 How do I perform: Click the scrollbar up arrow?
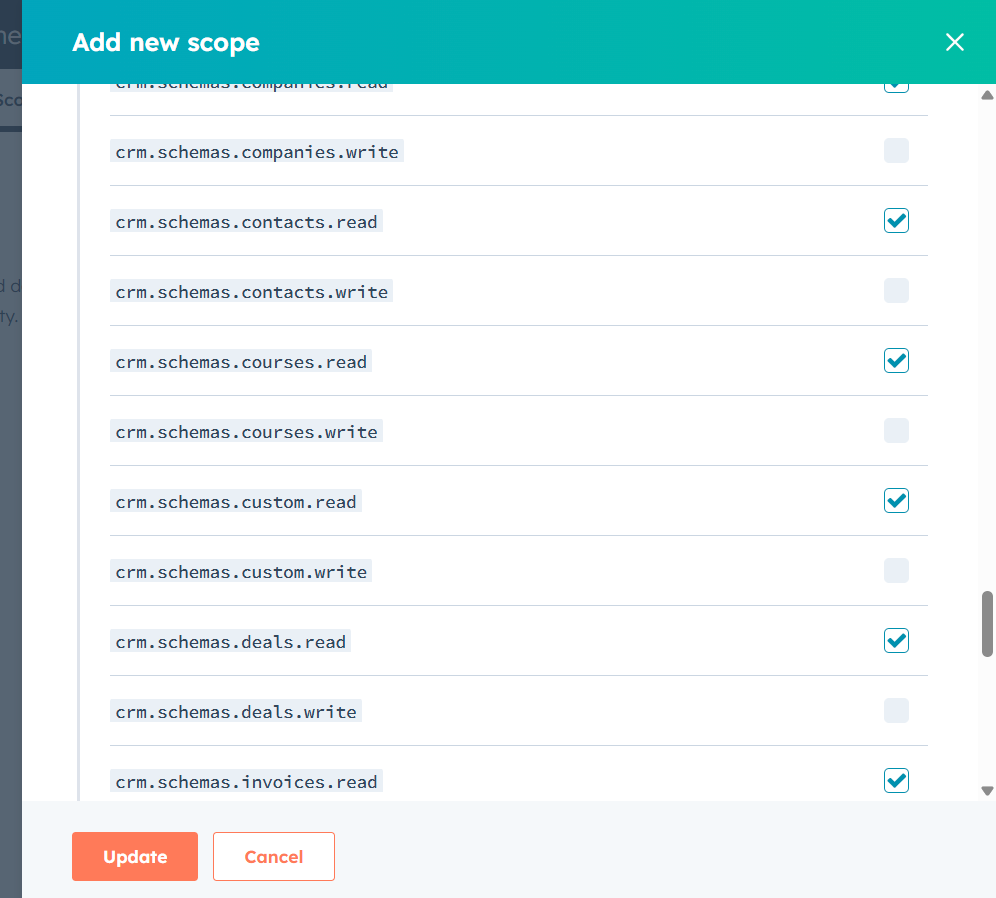986,95
